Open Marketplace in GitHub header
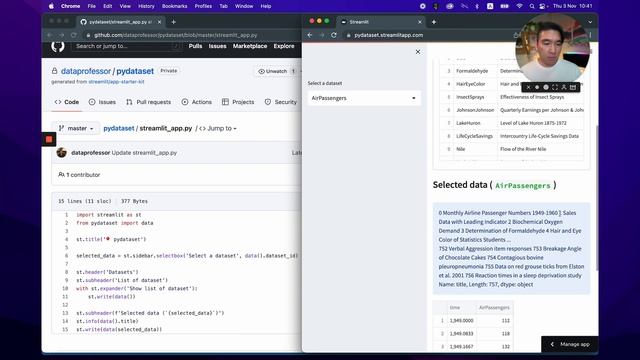The height and width of the screenshot is (360, 640). [250, 46]
